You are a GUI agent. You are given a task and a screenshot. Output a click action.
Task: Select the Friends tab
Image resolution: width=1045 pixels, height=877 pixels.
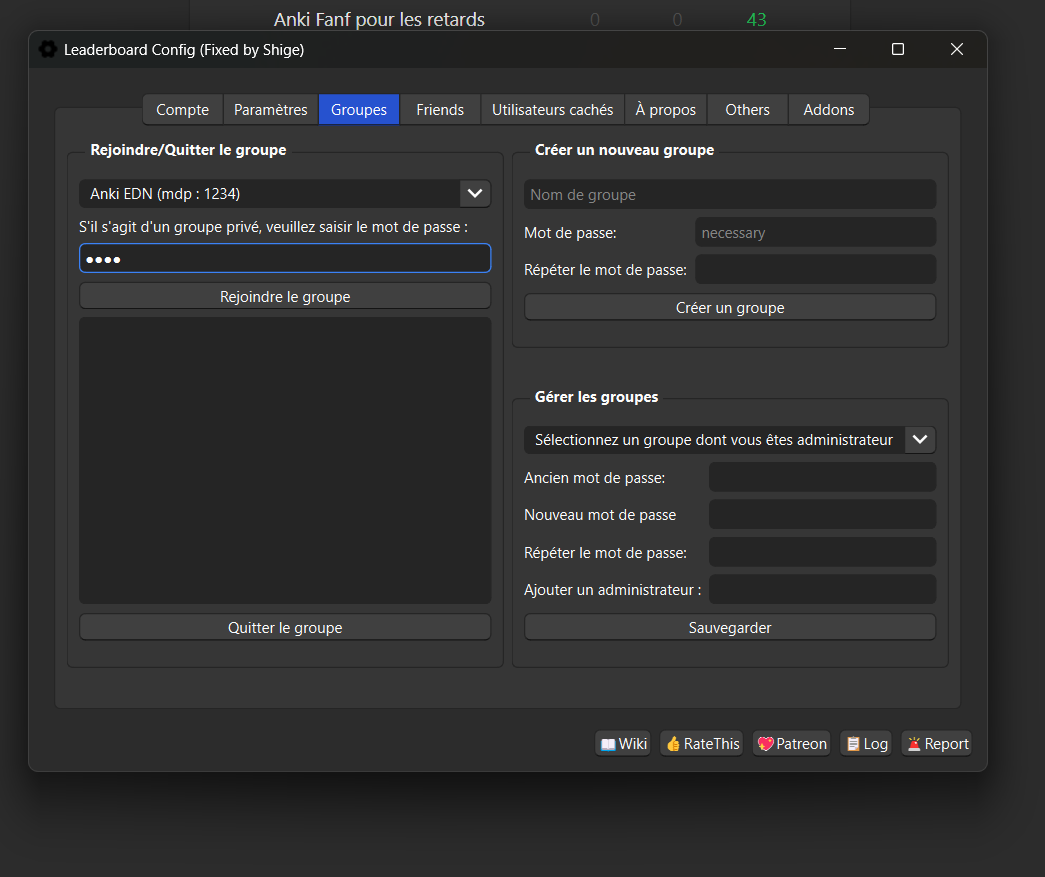[440, 109]
